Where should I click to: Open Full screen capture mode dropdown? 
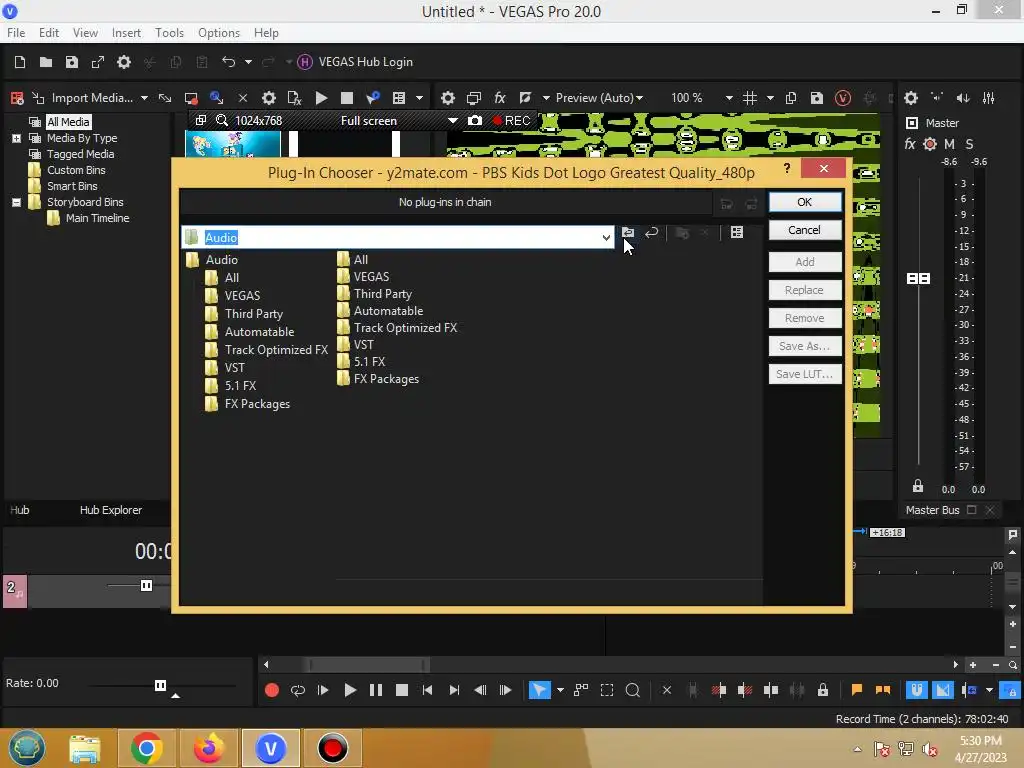point(452,121)
